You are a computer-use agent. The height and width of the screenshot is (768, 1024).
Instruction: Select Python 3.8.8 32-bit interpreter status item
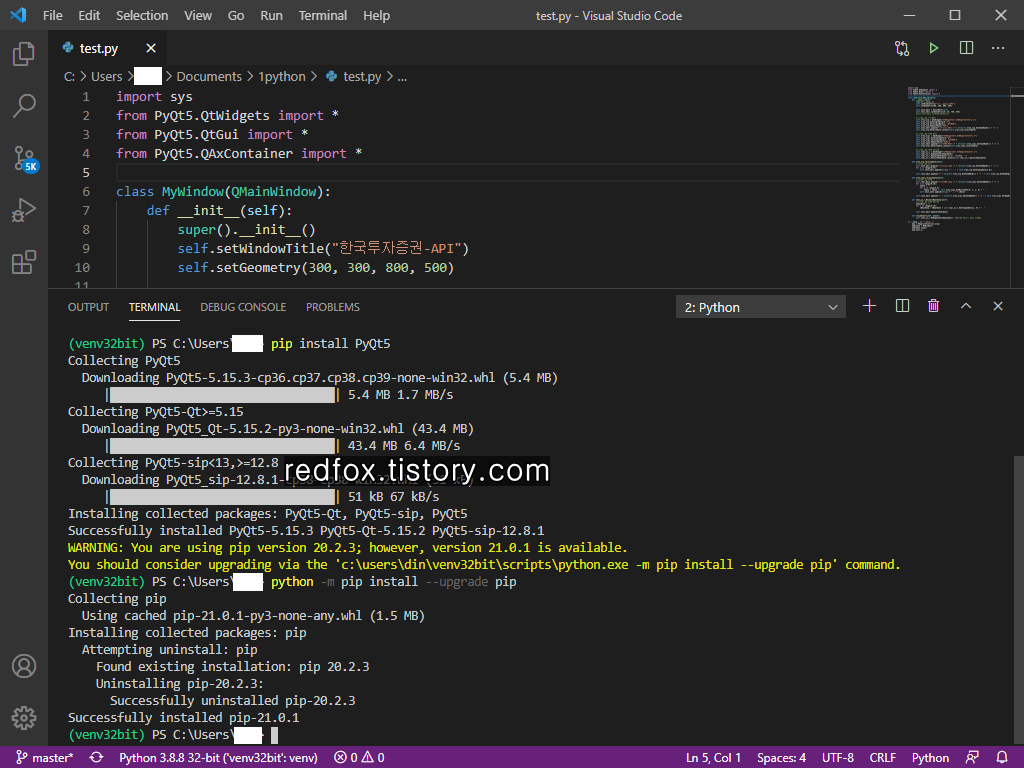[218, 758]
